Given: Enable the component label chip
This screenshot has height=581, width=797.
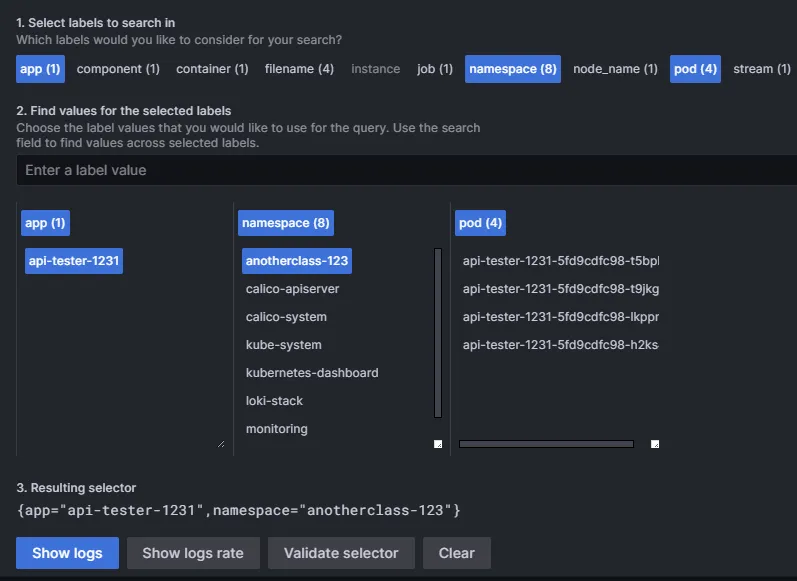Looking at the screenshot, I should [118, 69].
